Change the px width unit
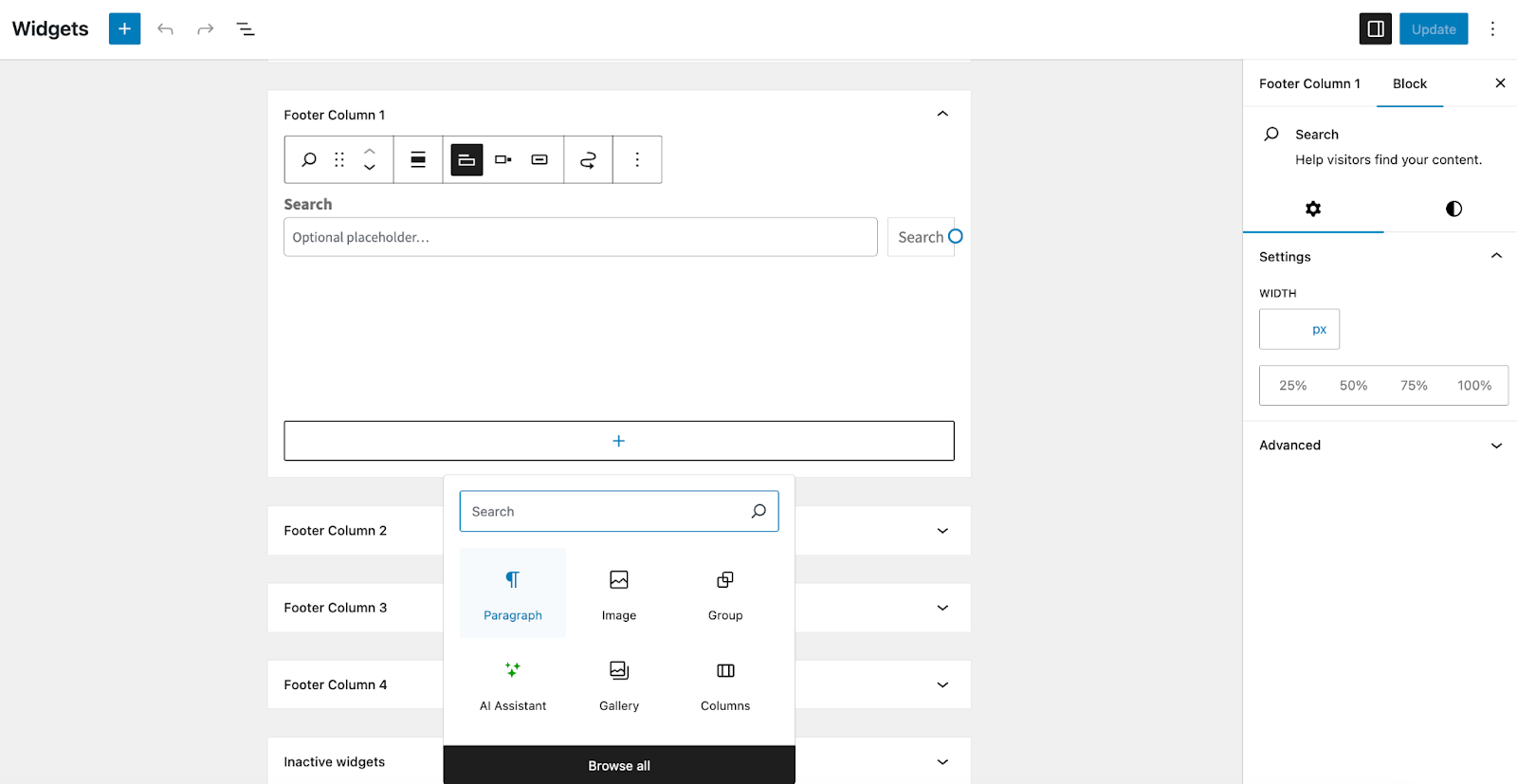This screenshot has height=784, width=1517. point(1320,329)
